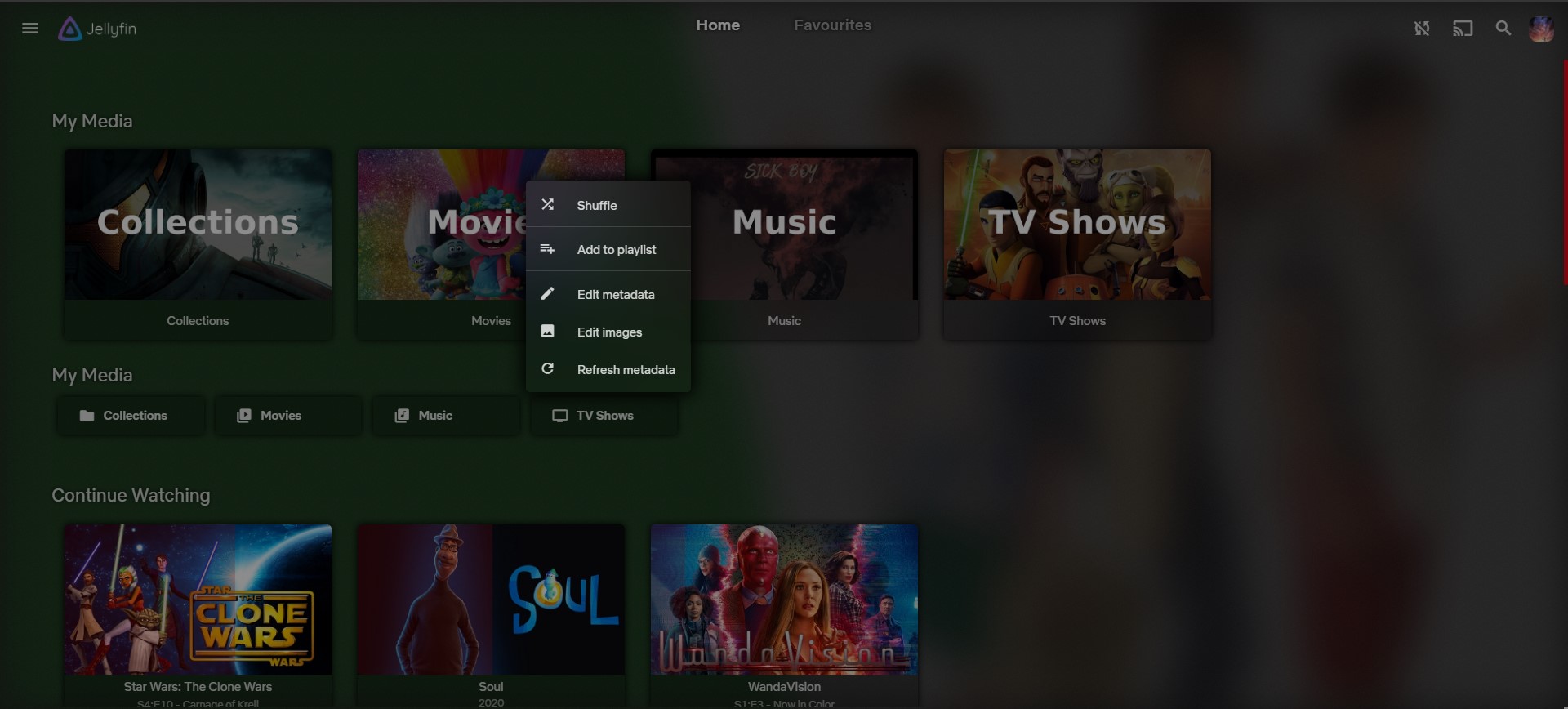Click the TV icon on TV Shows button
The height and width of the screenshot is (709, 1568).
(559, 416)
